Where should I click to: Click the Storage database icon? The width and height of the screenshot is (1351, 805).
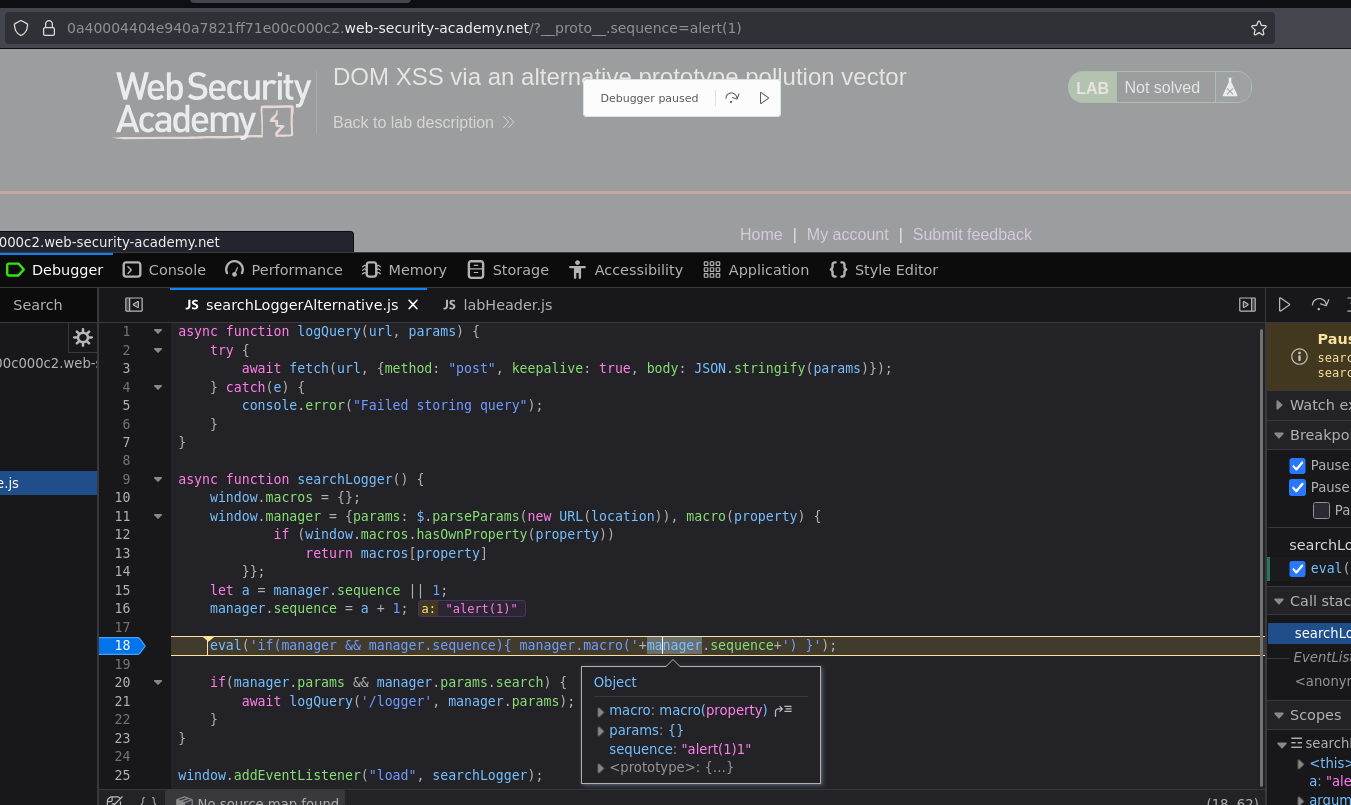pyautogui.click(x=476, y=270)
